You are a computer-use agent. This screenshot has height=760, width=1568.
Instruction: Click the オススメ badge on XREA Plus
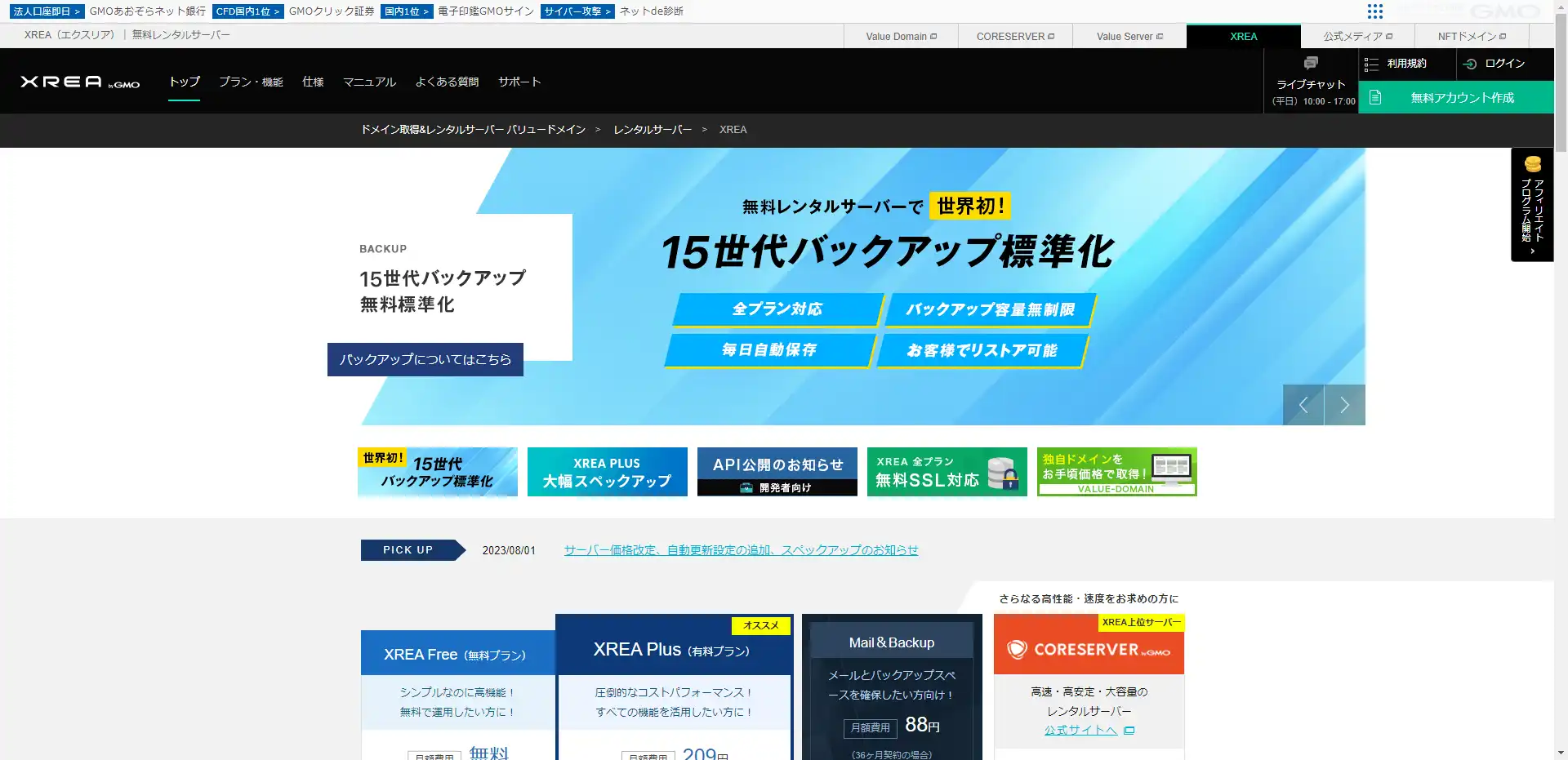761,625
